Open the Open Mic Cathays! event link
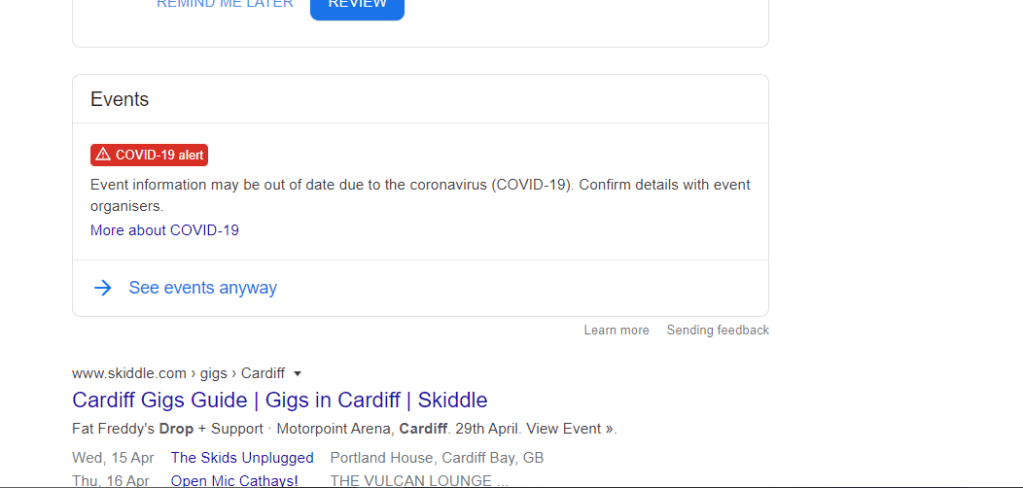Screen dimensions: 1023x488 tap(234, 480)
